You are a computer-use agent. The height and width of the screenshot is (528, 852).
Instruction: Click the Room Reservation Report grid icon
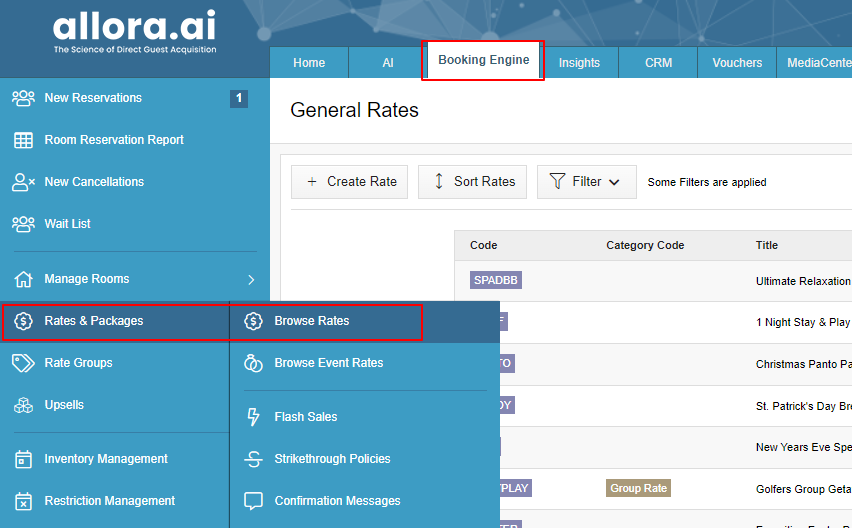[x=23, y=140]
